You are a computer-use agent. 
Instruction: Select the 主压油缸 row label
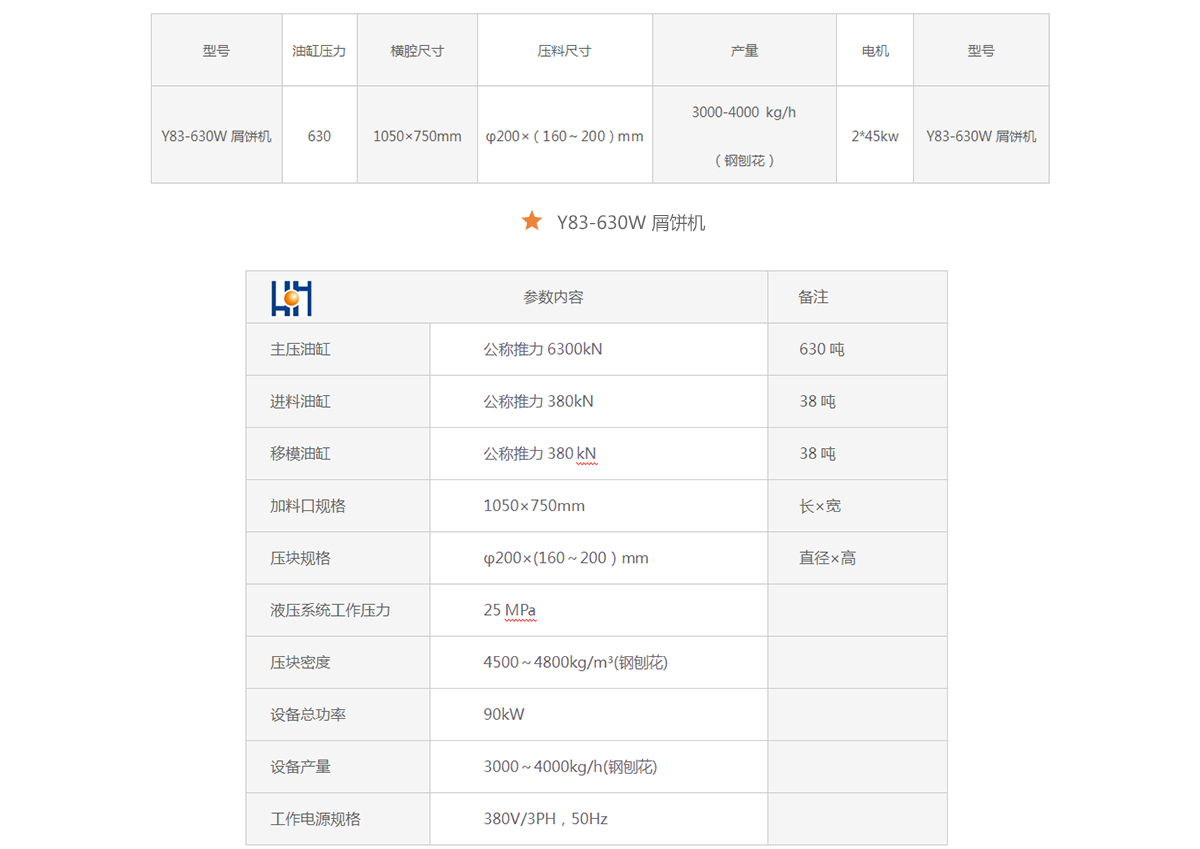click(300, 350)
